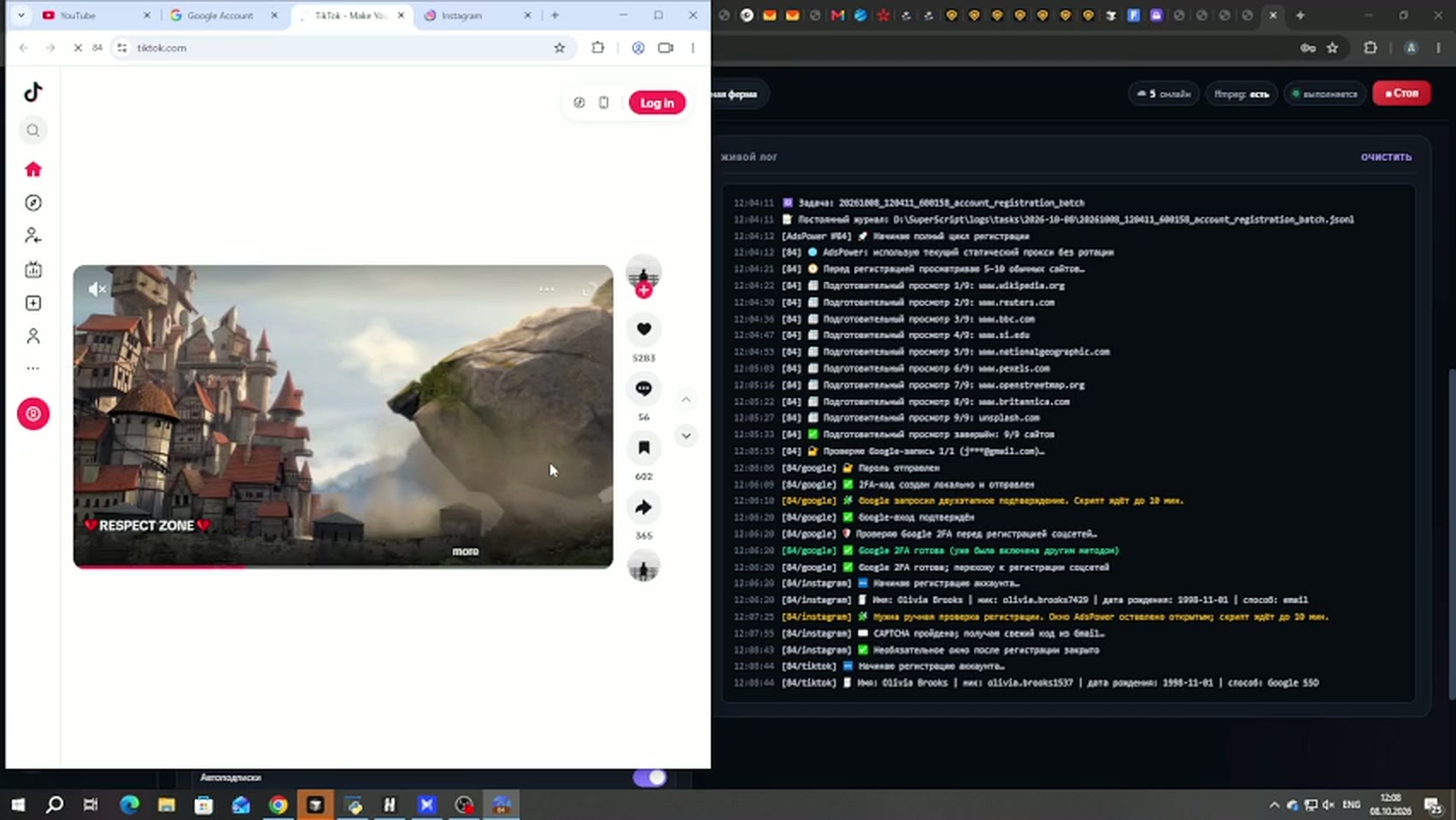This screenshot has height=820, width=1456.
Task: Share the video using arrow icon
Action: pyautogui.click(x=643, y=507)
